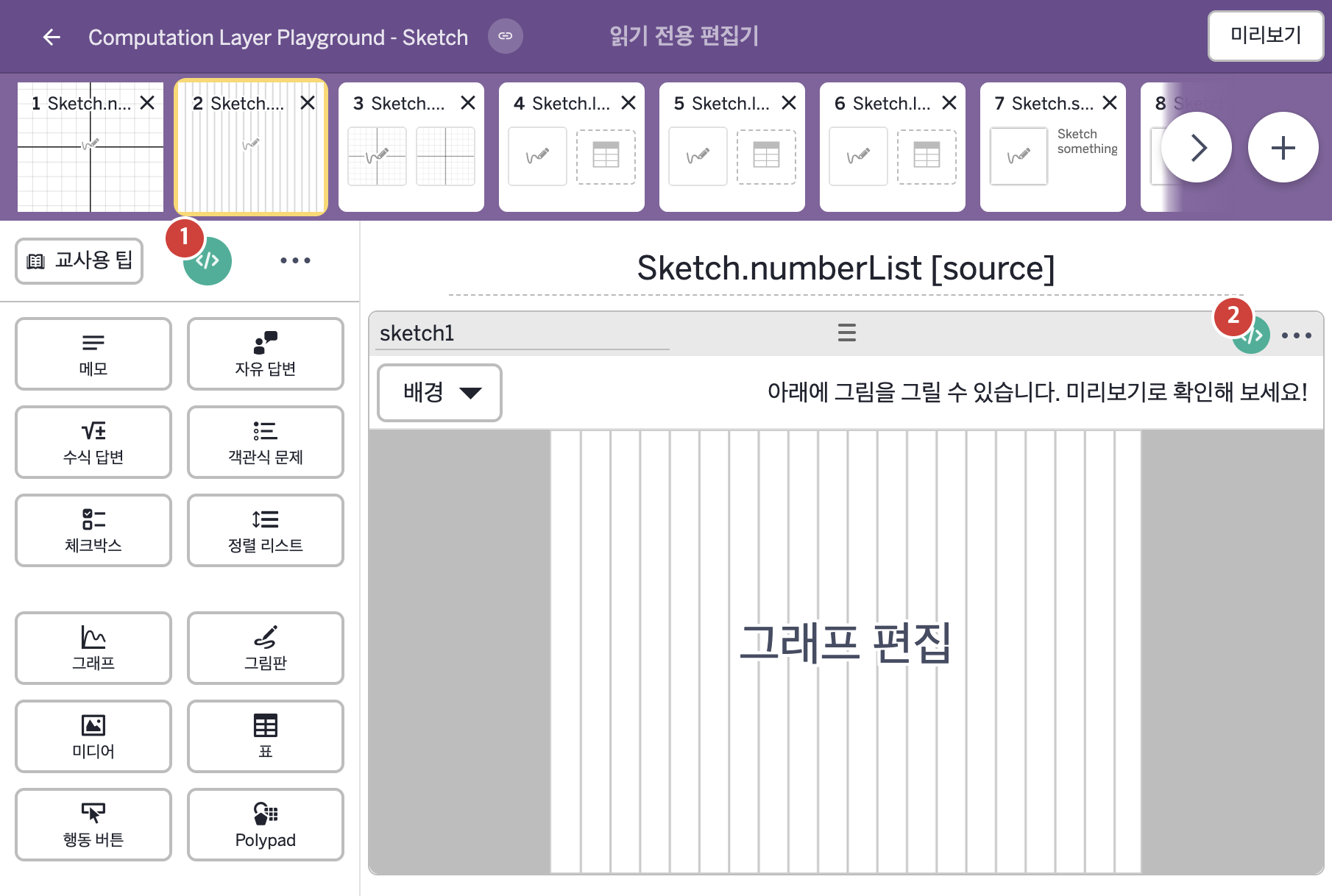Open the green computation layer script icon

(x=208, y=261)
